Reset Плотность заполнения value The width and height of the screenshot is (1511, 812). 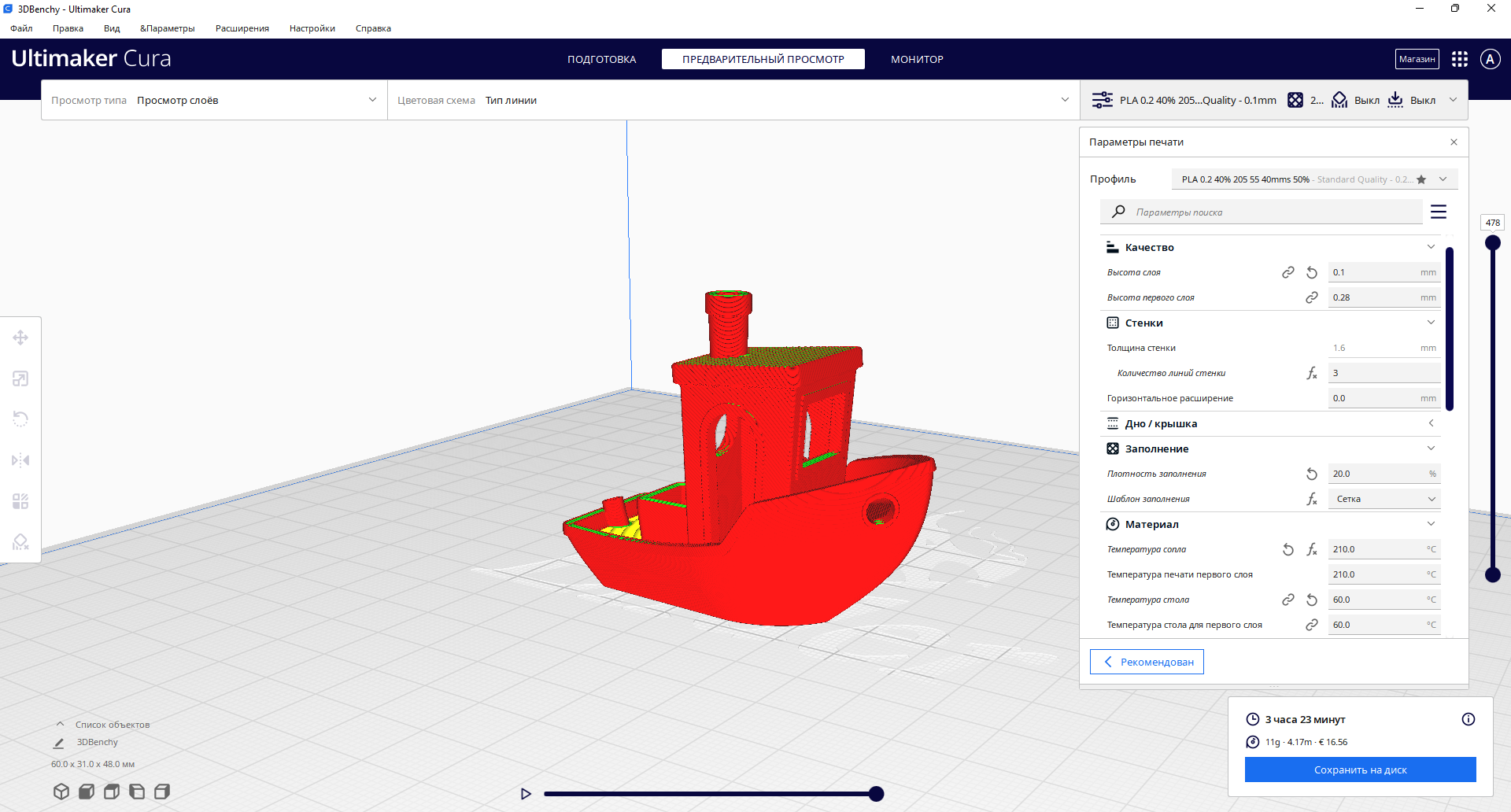[1312, 474]
